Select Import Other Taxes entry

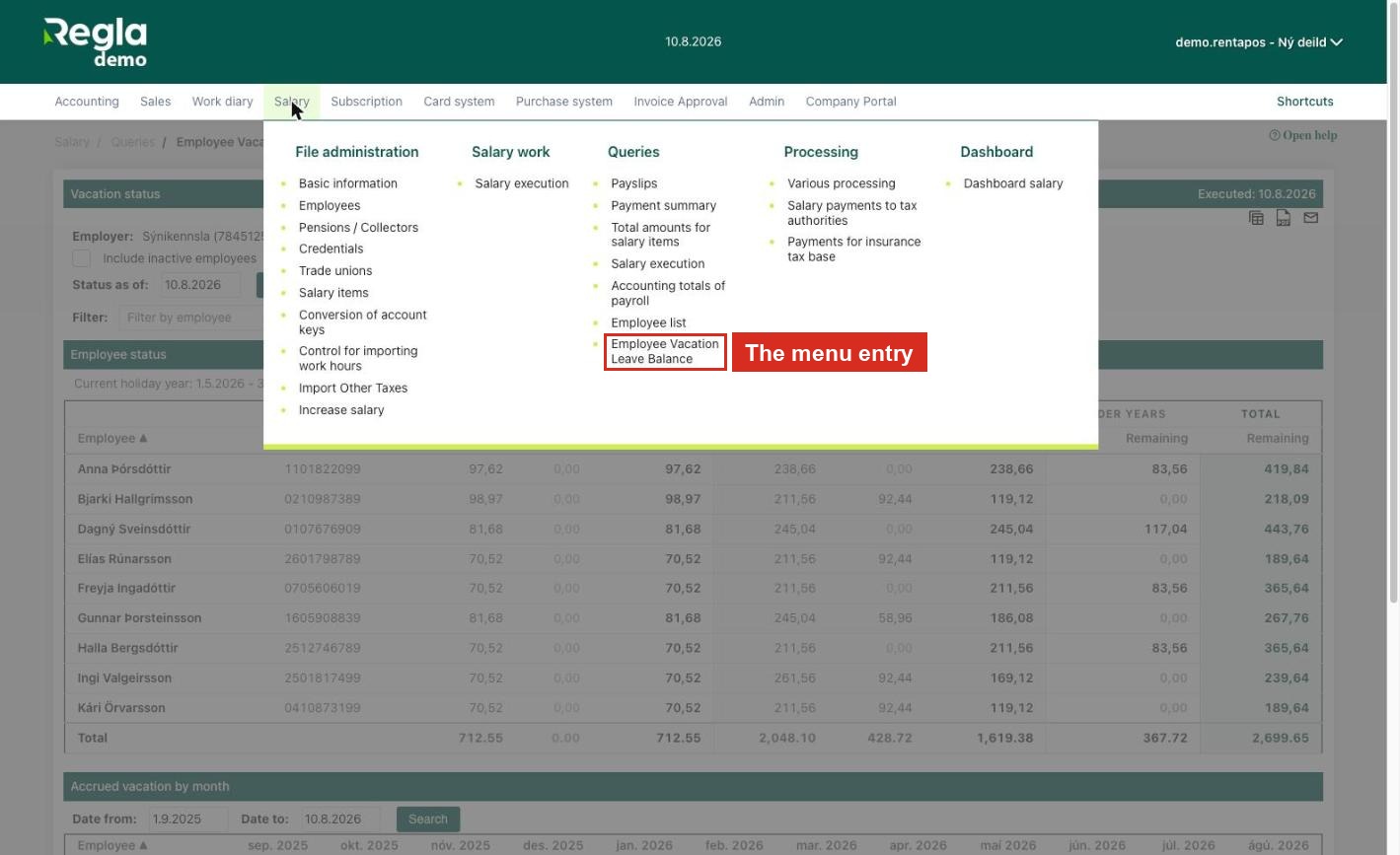pos(352,388)
